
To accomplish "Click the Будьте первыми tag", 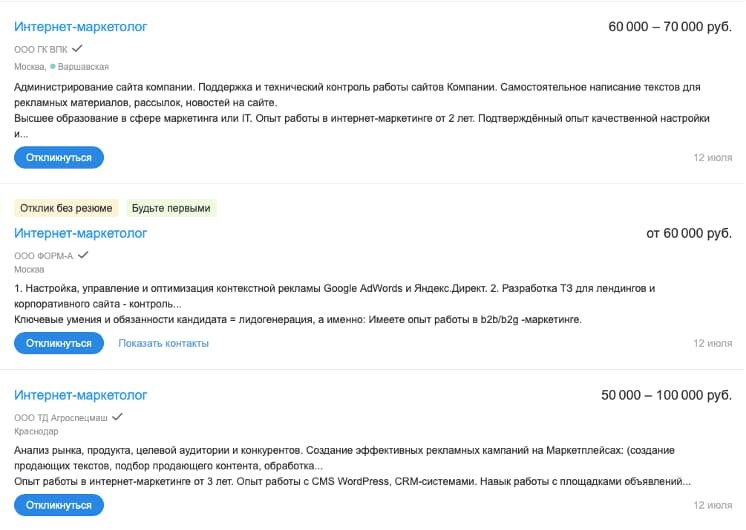I will [x=171, y=209].
